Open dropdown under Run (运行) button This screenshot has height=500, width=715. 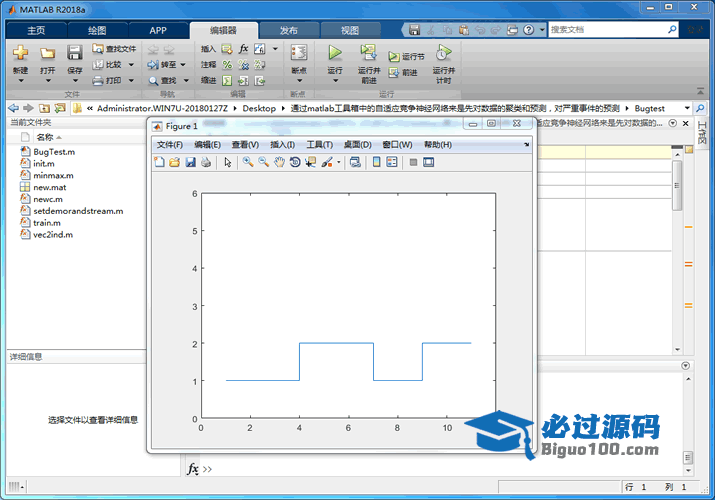coord(336,81)
